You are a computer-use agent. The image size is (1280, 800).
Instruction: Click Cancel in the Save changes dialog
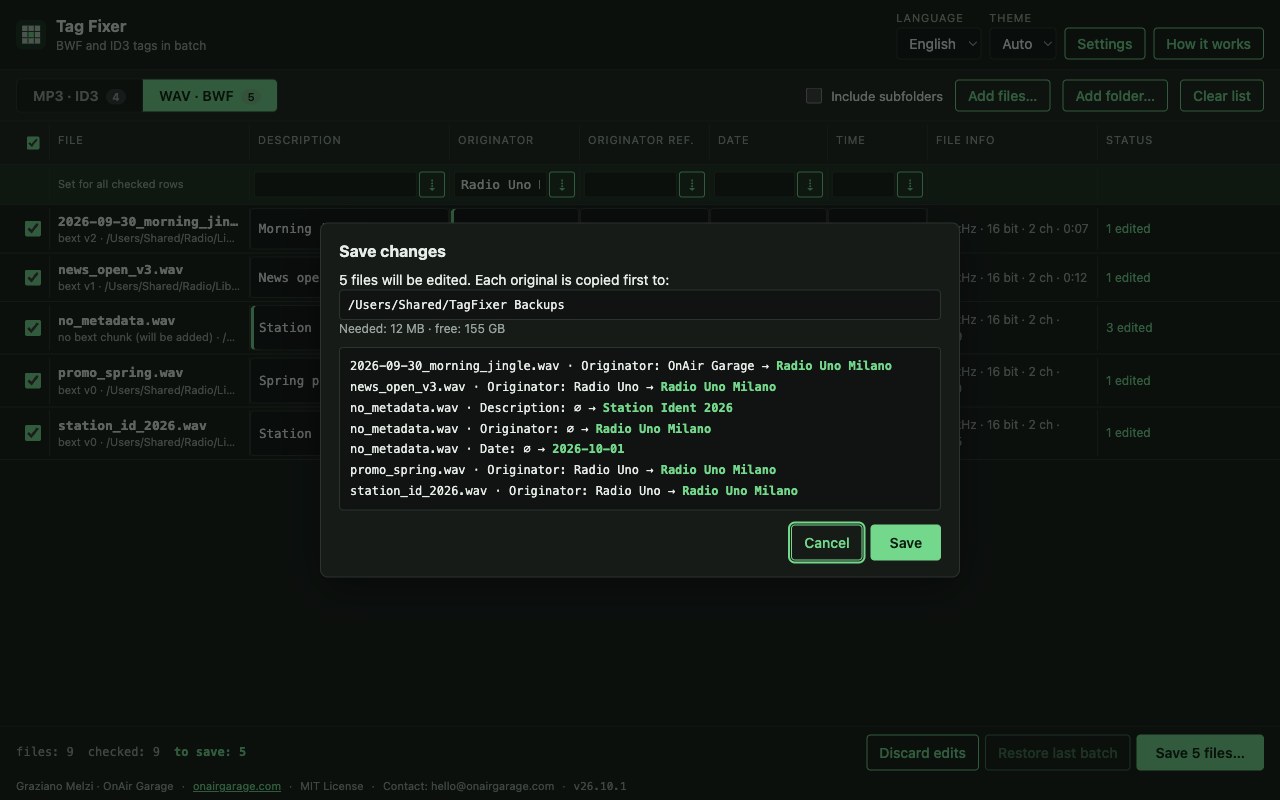click(827, 543)
